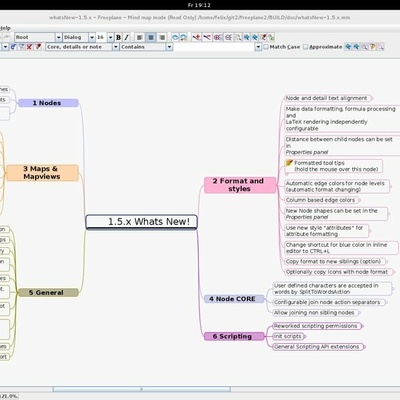Select 'Column based edge colors' node
This screenshot has height=400, width=400.
(321, 200)
